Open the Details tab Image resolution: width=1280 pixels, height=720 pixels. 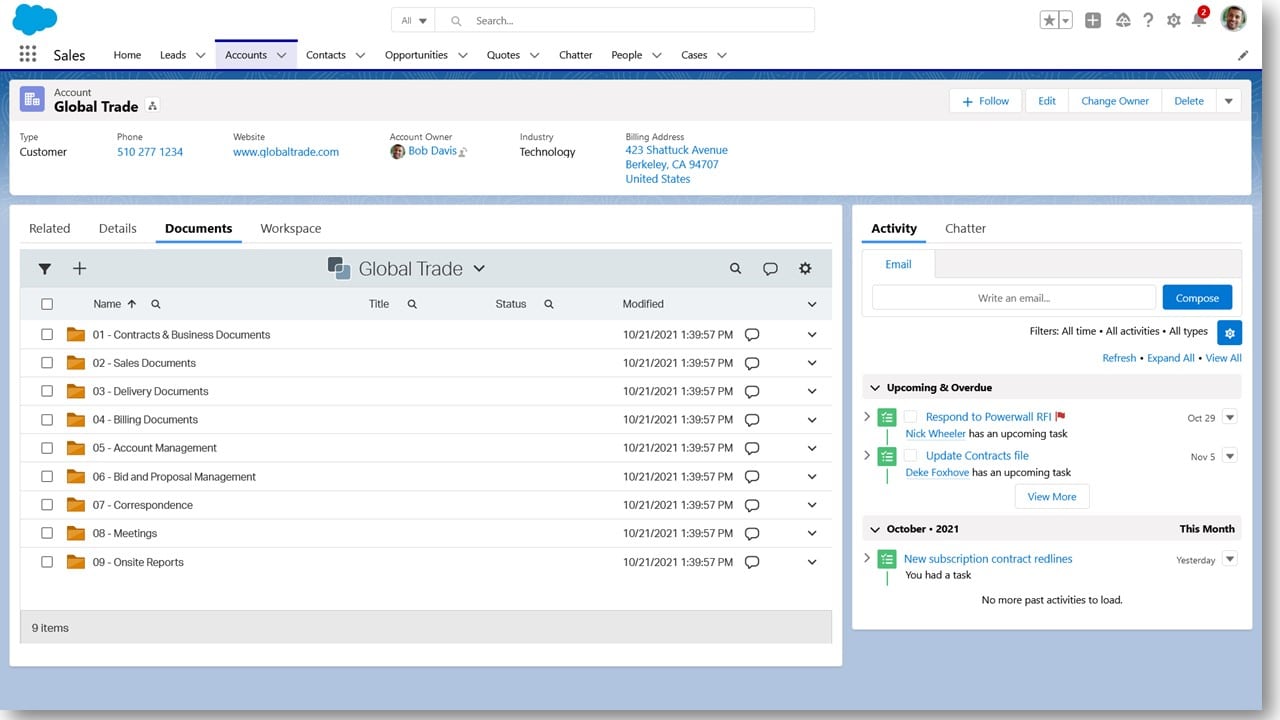117,228
